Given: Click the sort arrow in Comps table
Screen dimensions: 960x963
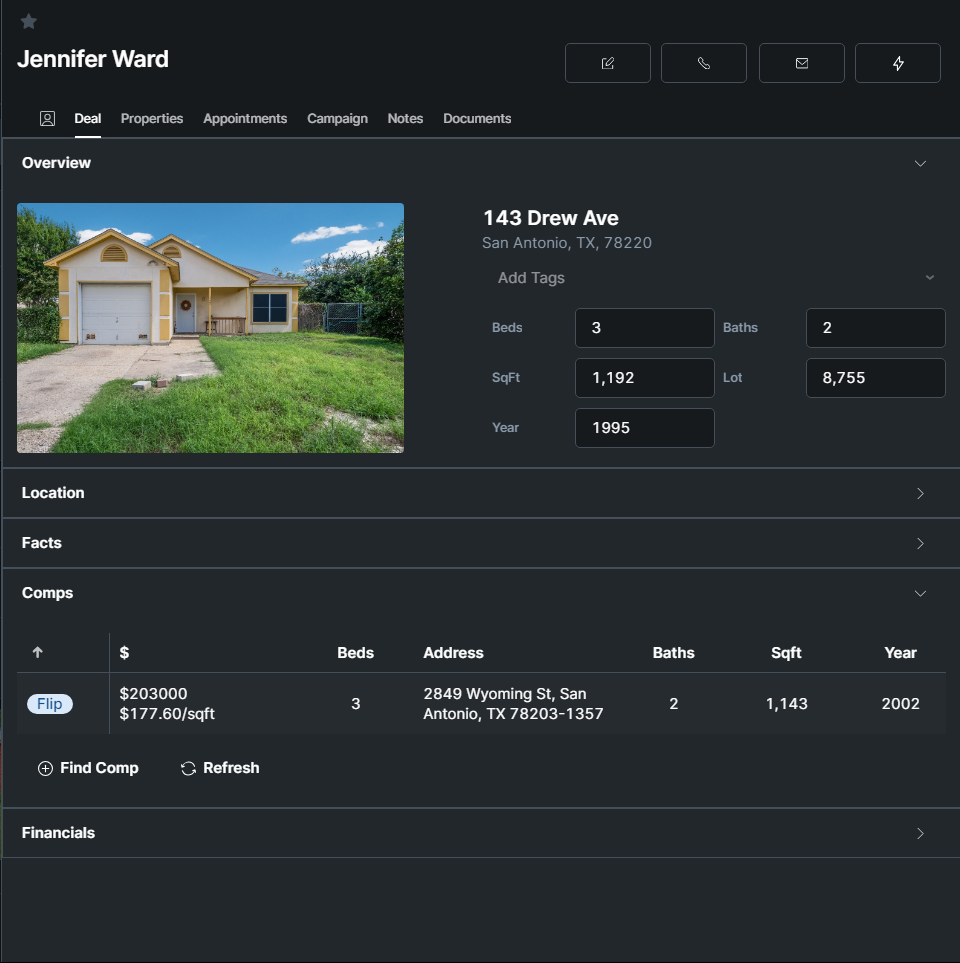Looking at the screenshot, I should click(x=38, y=653).
